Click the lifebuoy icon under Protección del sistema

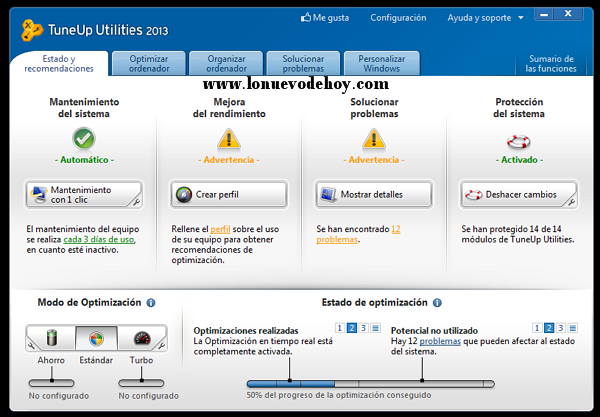click(519, 142)
